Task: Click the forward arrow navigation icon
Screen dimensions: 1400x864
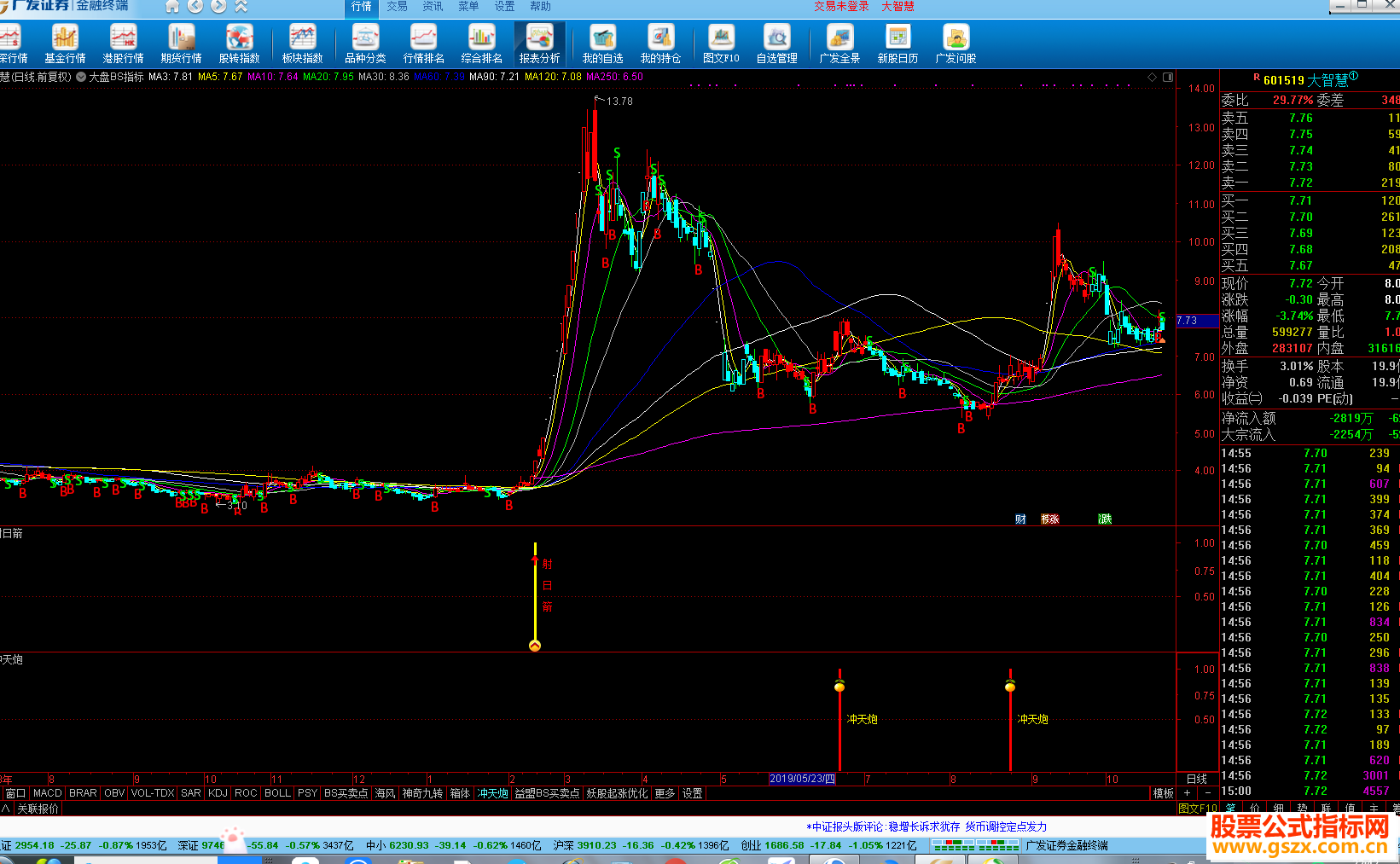Action: click(218, 7)
